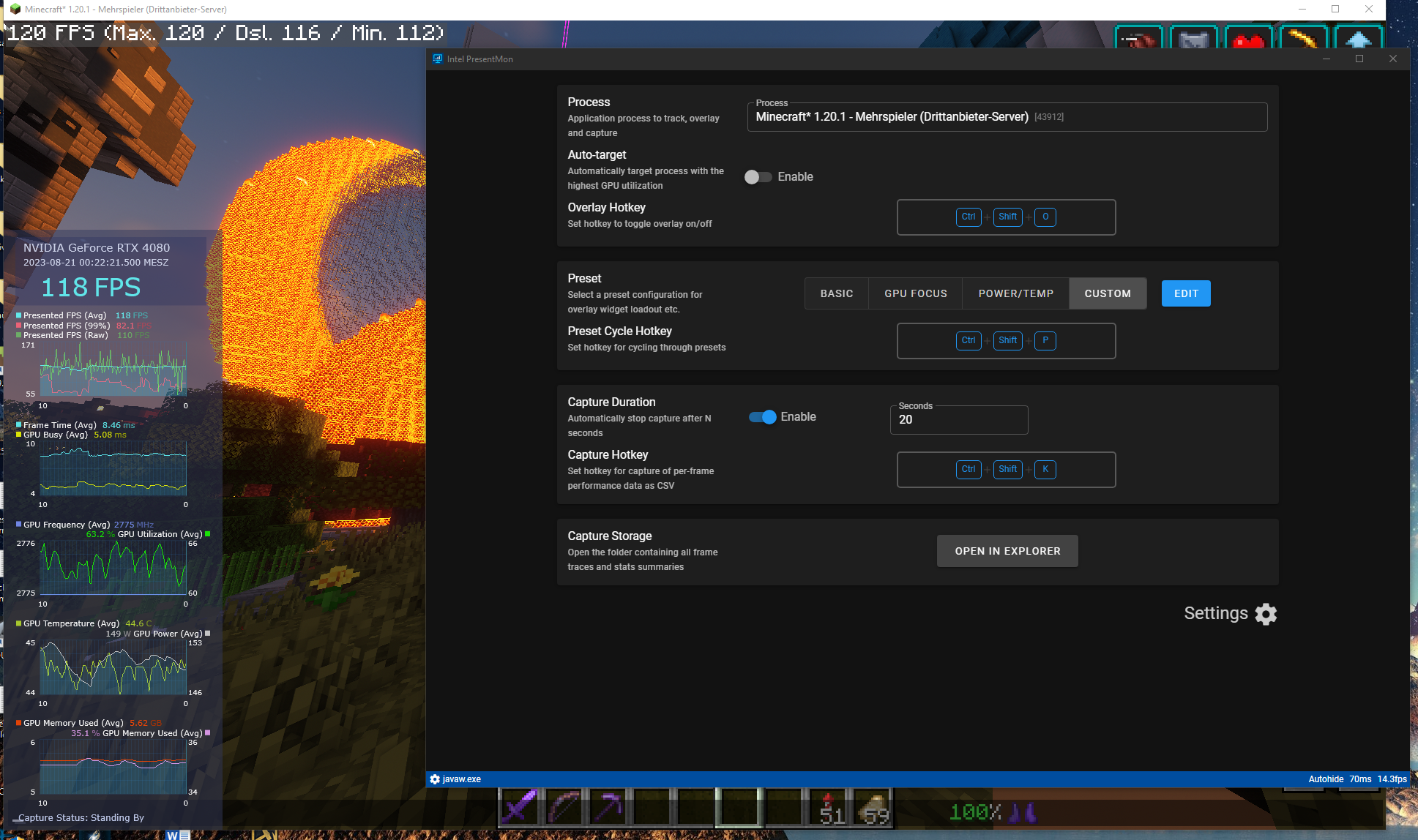
Task: Click the Process name input field
Action: pyautogui.click(x=1007, y=116)
